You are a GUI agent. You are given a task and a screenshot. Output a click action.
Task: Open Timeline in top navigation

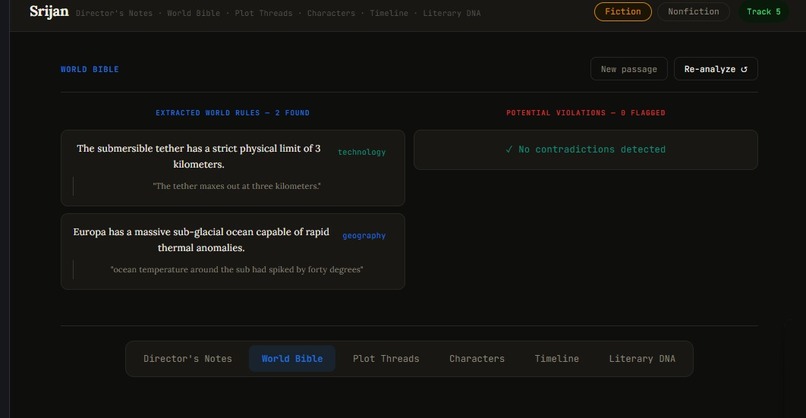coord(389,13)
